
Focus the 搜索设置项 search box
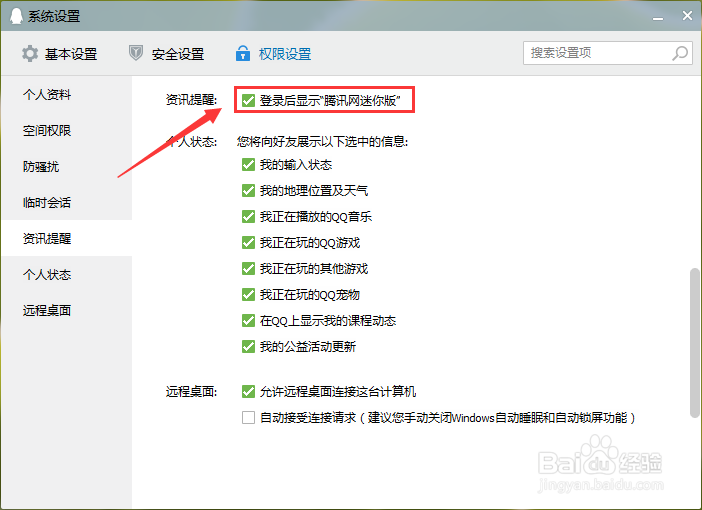608,53
